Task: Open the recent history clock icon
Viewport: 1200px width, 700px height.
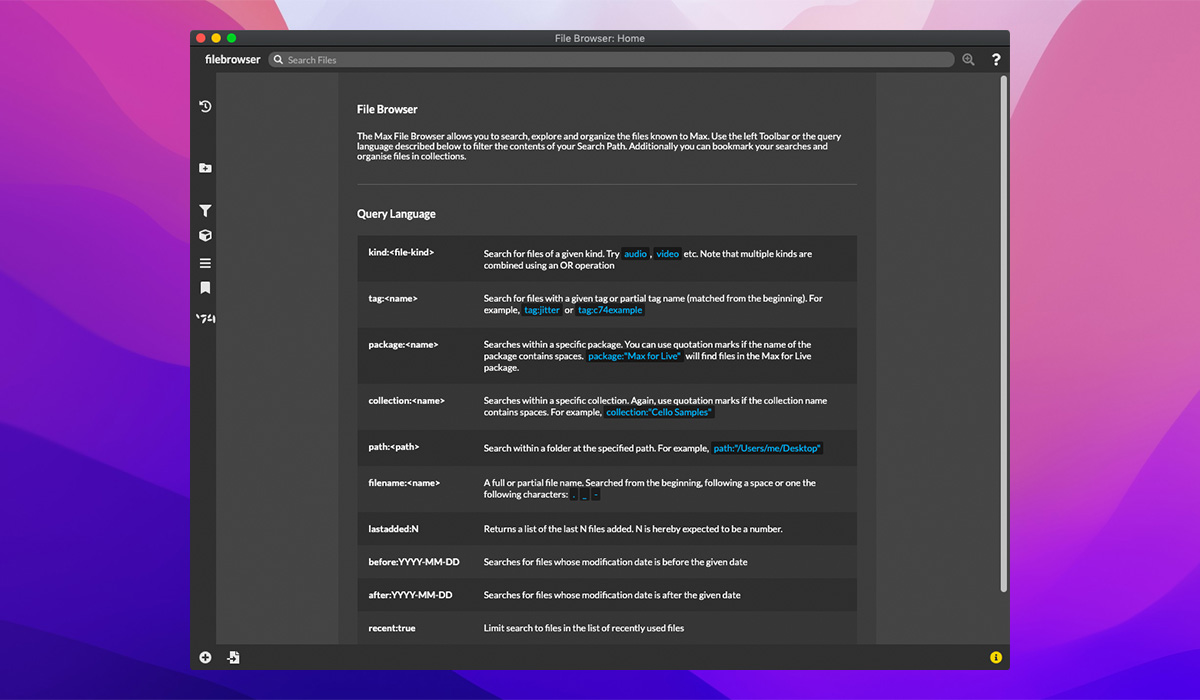Action: click(x=205, y=106)
